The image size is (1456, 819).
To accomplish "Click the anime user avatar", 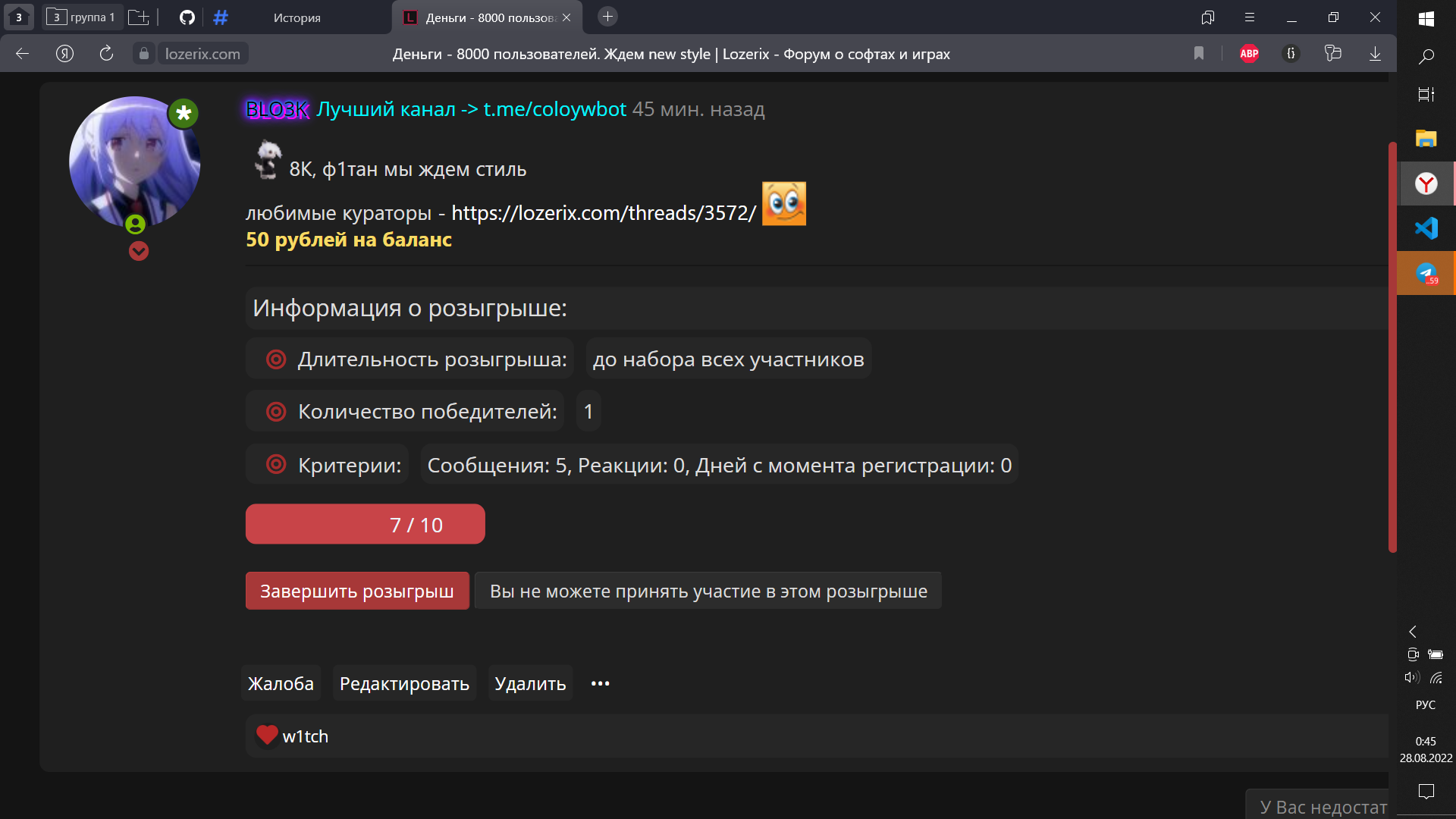I will (134, 162).
